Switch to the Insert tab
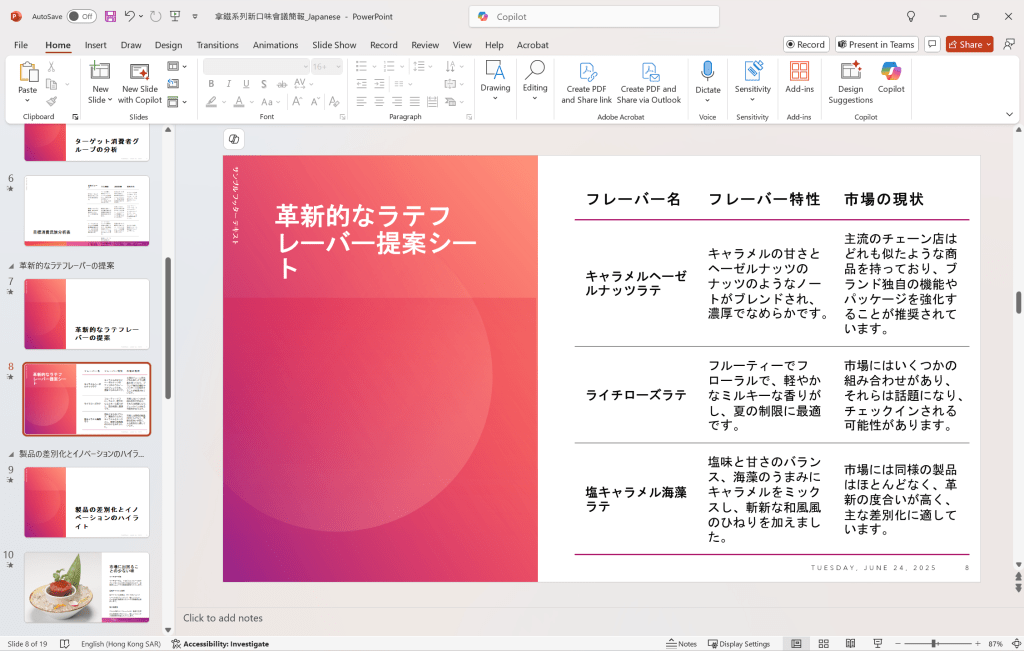 pos(95,45)
